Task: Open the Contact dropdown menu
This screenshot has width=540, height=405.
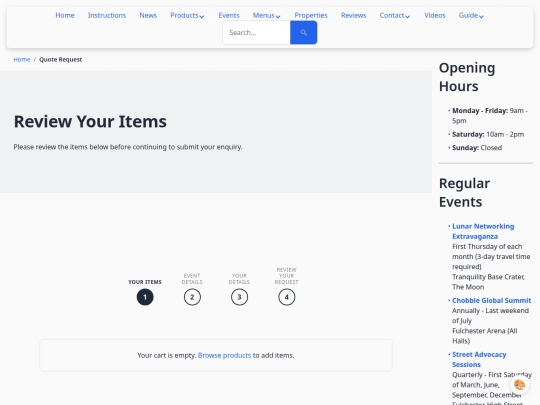Action: (x=395, y=15)
